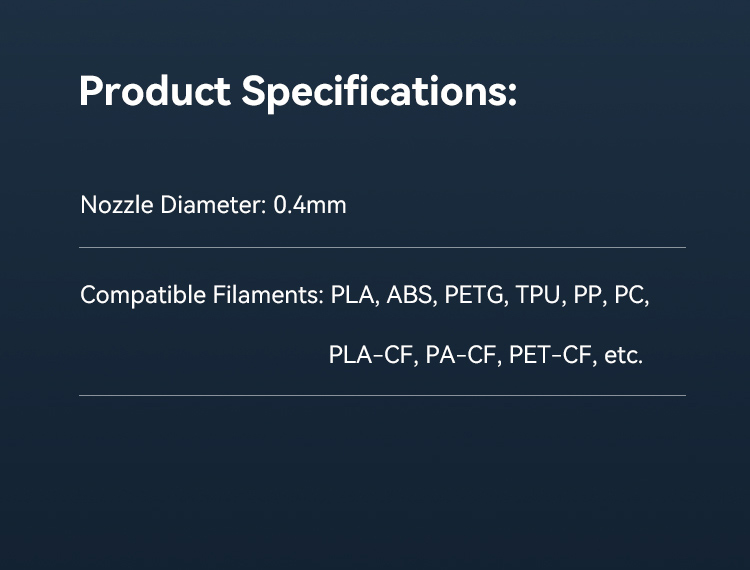This screenshot has width=750, height=570.
Task: Click the word Specifications in heading
Action: pos(379,92)
